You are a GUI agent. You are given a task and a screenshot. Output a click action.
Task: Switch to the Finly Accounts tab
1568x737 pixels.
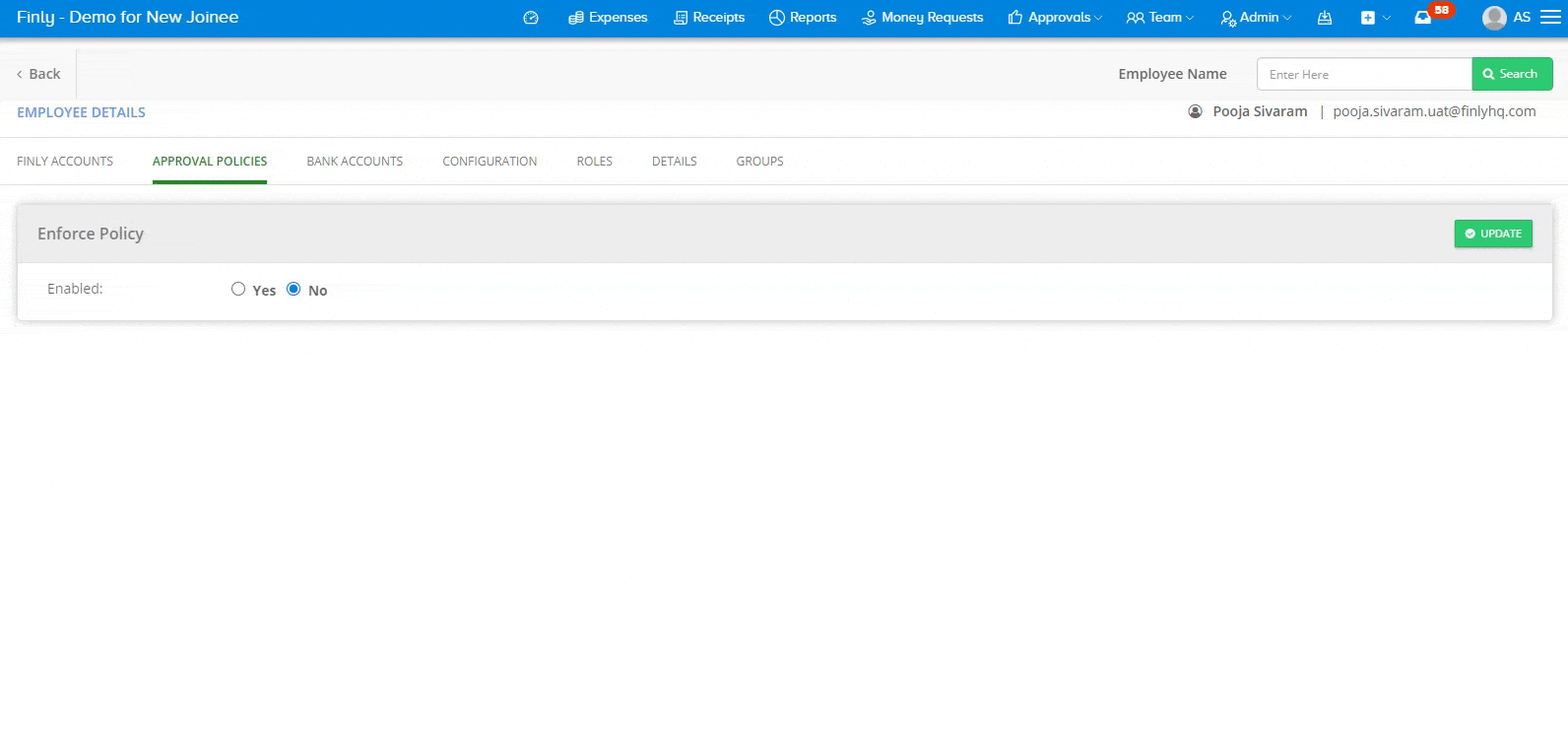tap(65, 162)
